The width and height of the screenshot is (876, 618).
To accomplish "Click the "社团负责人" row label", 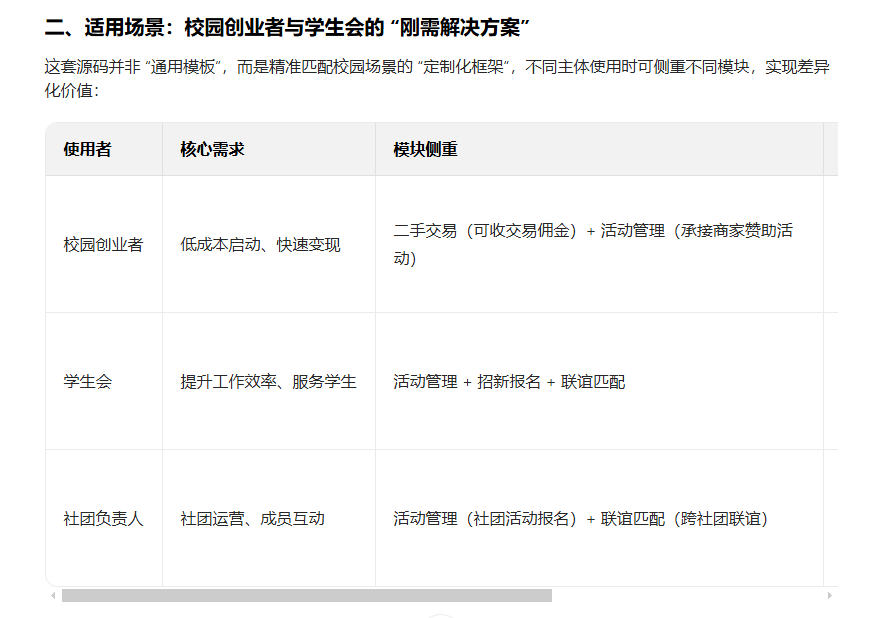I will coord(105,519).
